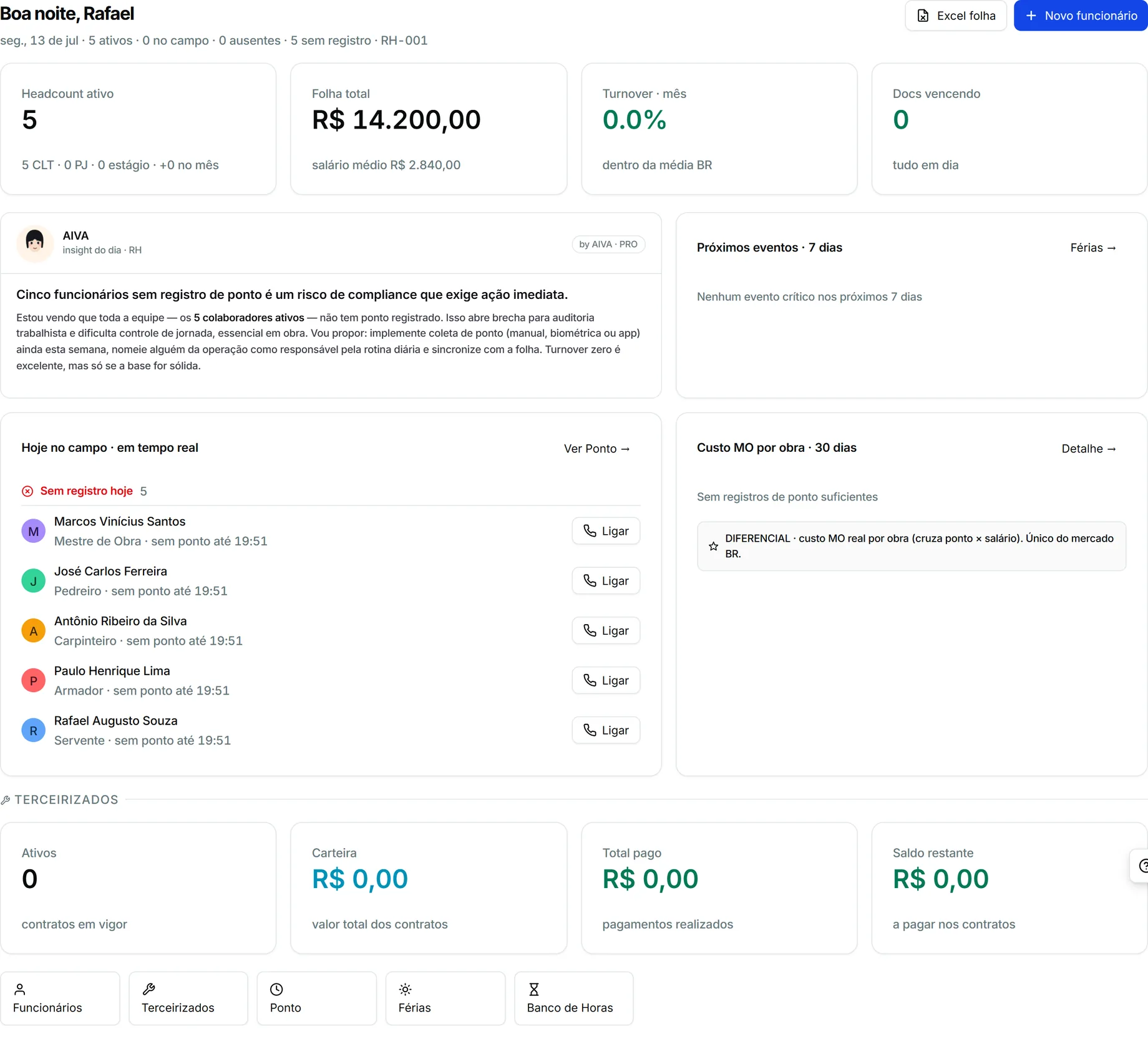Click Nenhum evento crítico nos próximos 7 dias

coord(809,297)
